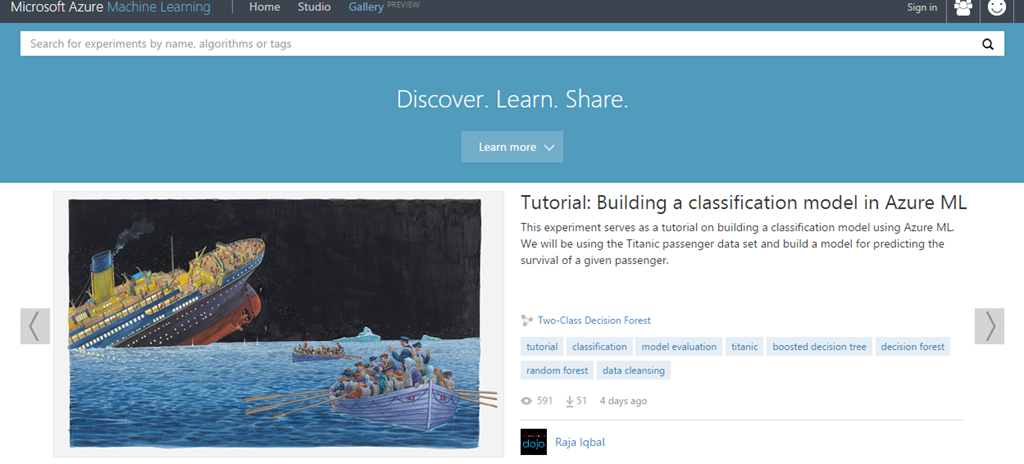Viewport: 1024px width, 464px height.
Task: Advance to next carousel slide arrow
Action: [989, 325]
